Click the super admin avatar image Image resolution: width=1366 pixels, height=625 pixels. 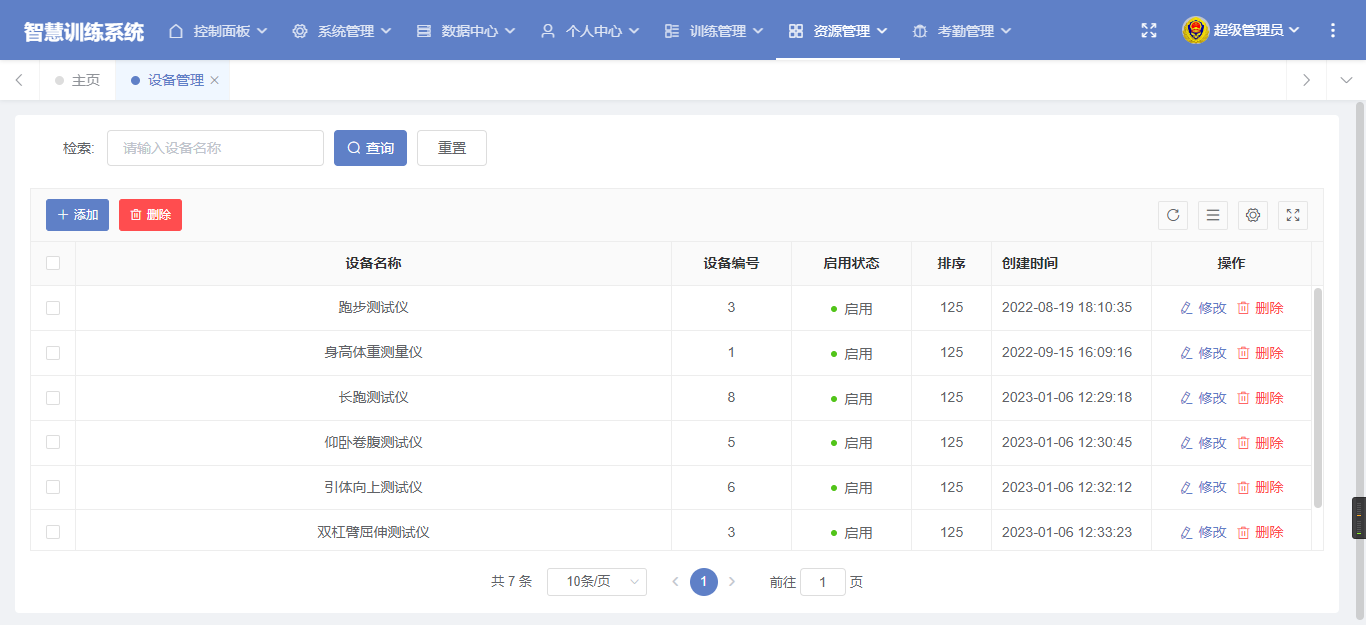(x=1195, y=31)
